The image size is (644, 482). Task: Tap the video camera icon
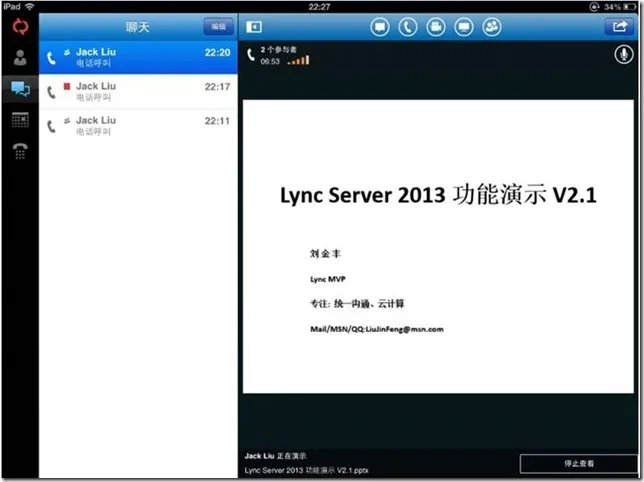[436, 28]
